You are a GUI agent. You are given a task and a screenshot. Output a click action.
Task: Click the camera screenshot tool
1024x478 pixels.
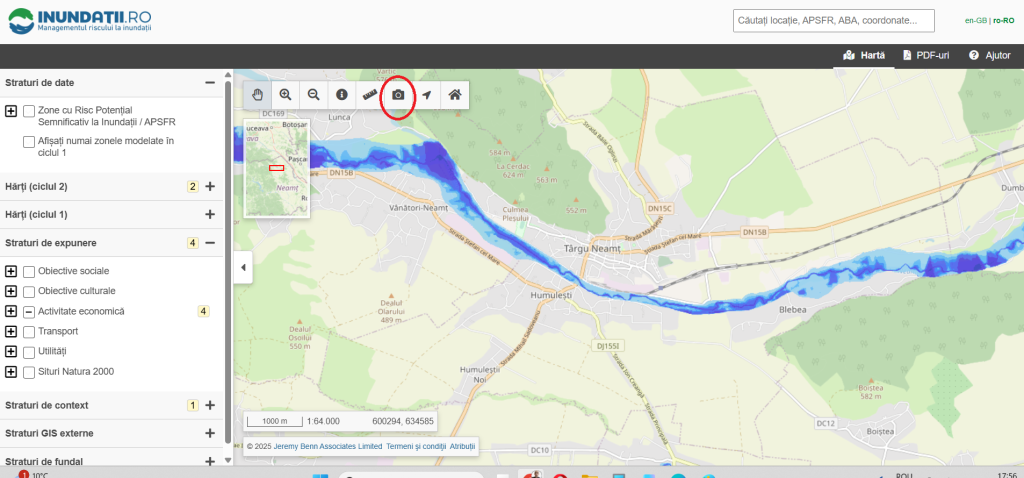tap(398, 95)
